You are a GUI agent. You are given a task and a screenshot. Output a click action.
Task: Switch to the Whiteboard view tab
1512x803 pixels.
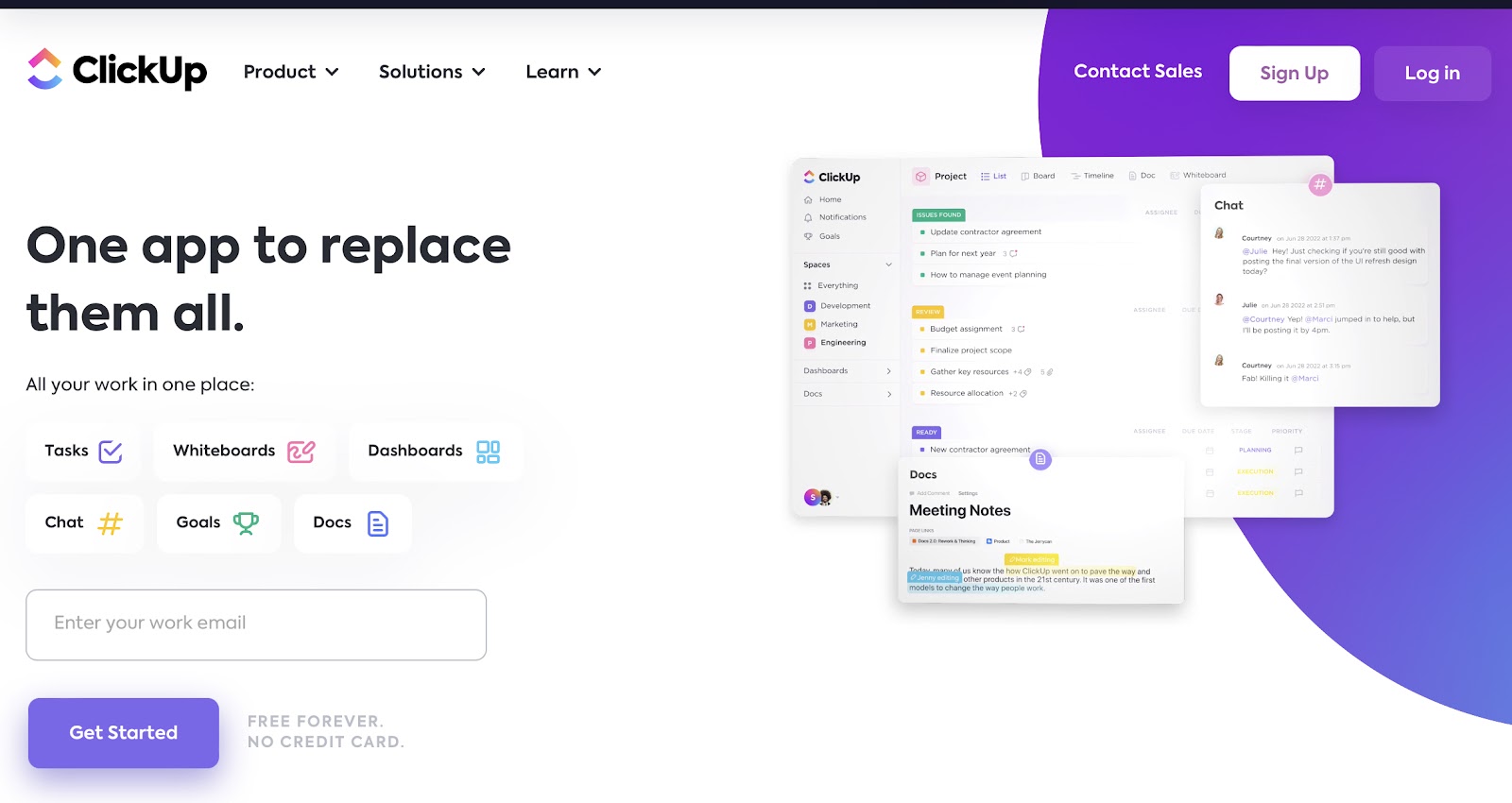(1198, 176)
